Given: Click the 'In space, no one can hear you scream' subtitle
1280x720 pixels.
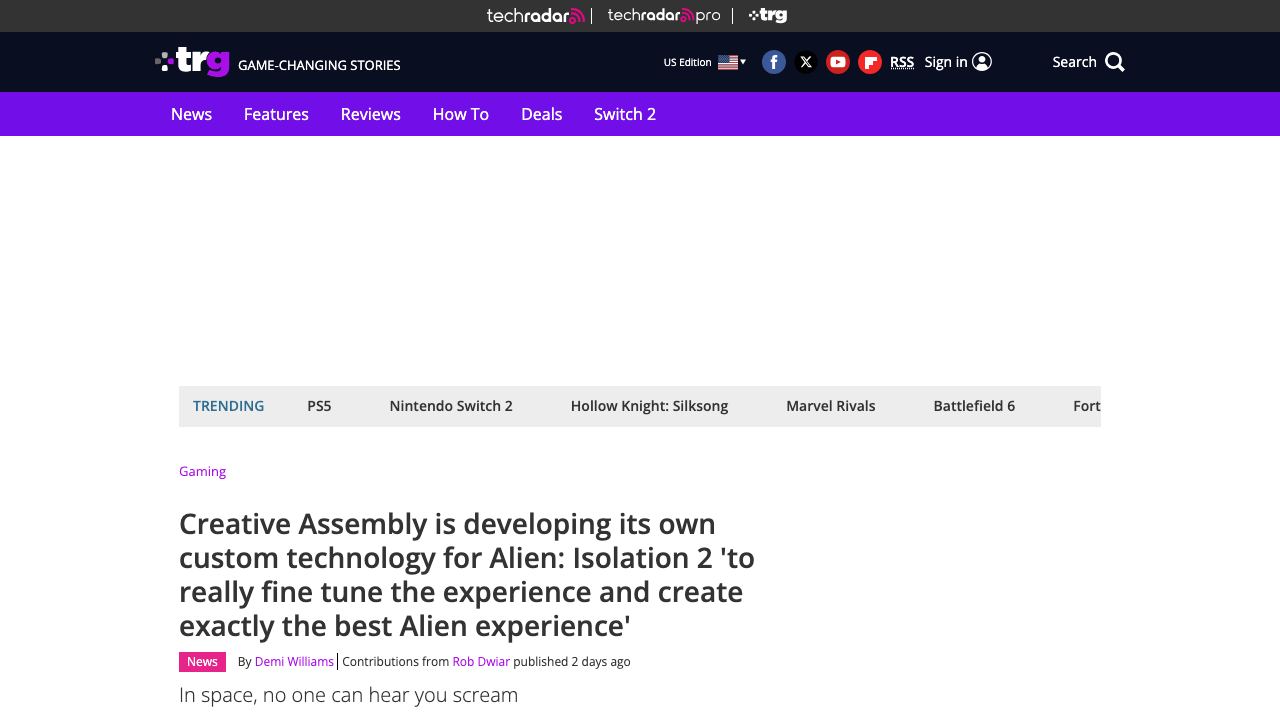Looking at the screenshot, I should coord(348,695).
